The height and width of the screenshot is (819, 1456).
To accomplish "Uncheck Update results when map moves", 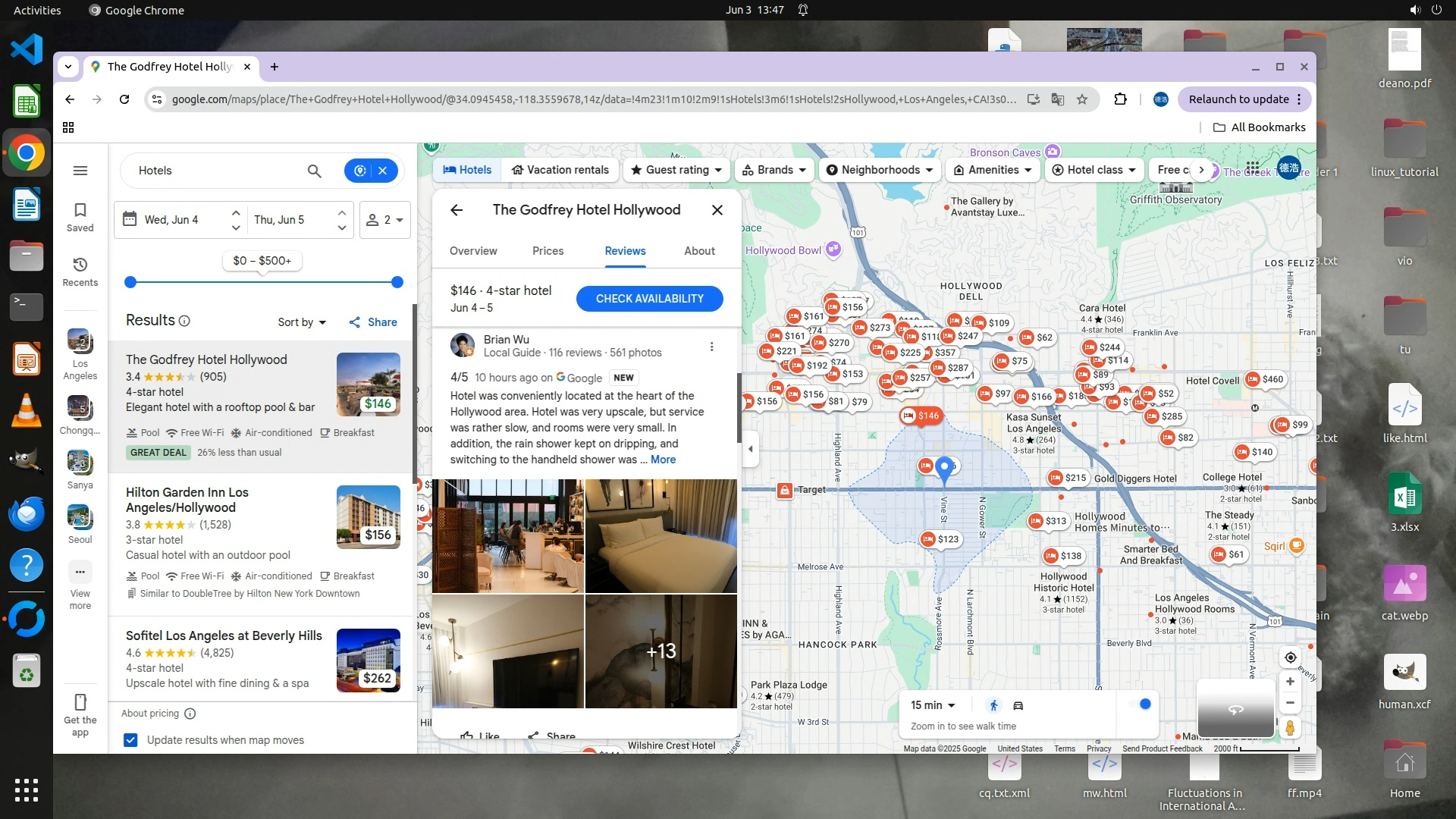I will (130, 740).
